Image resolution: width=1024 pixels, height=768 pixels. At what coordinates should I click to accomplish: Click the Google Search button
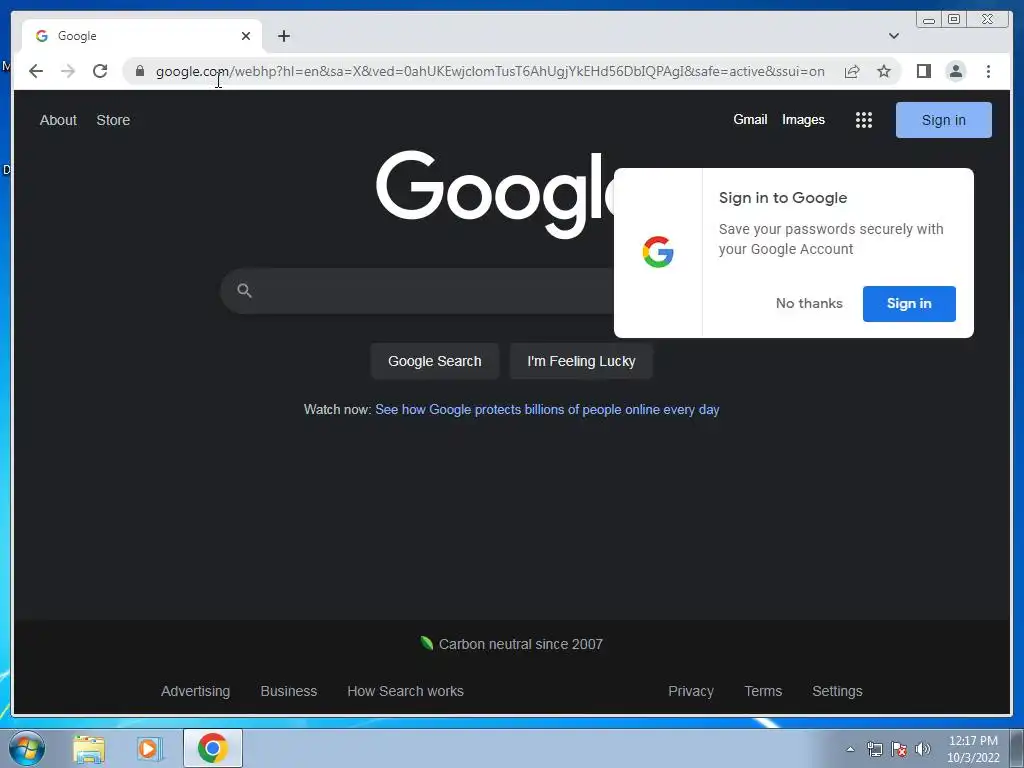(x=434, y=361)
